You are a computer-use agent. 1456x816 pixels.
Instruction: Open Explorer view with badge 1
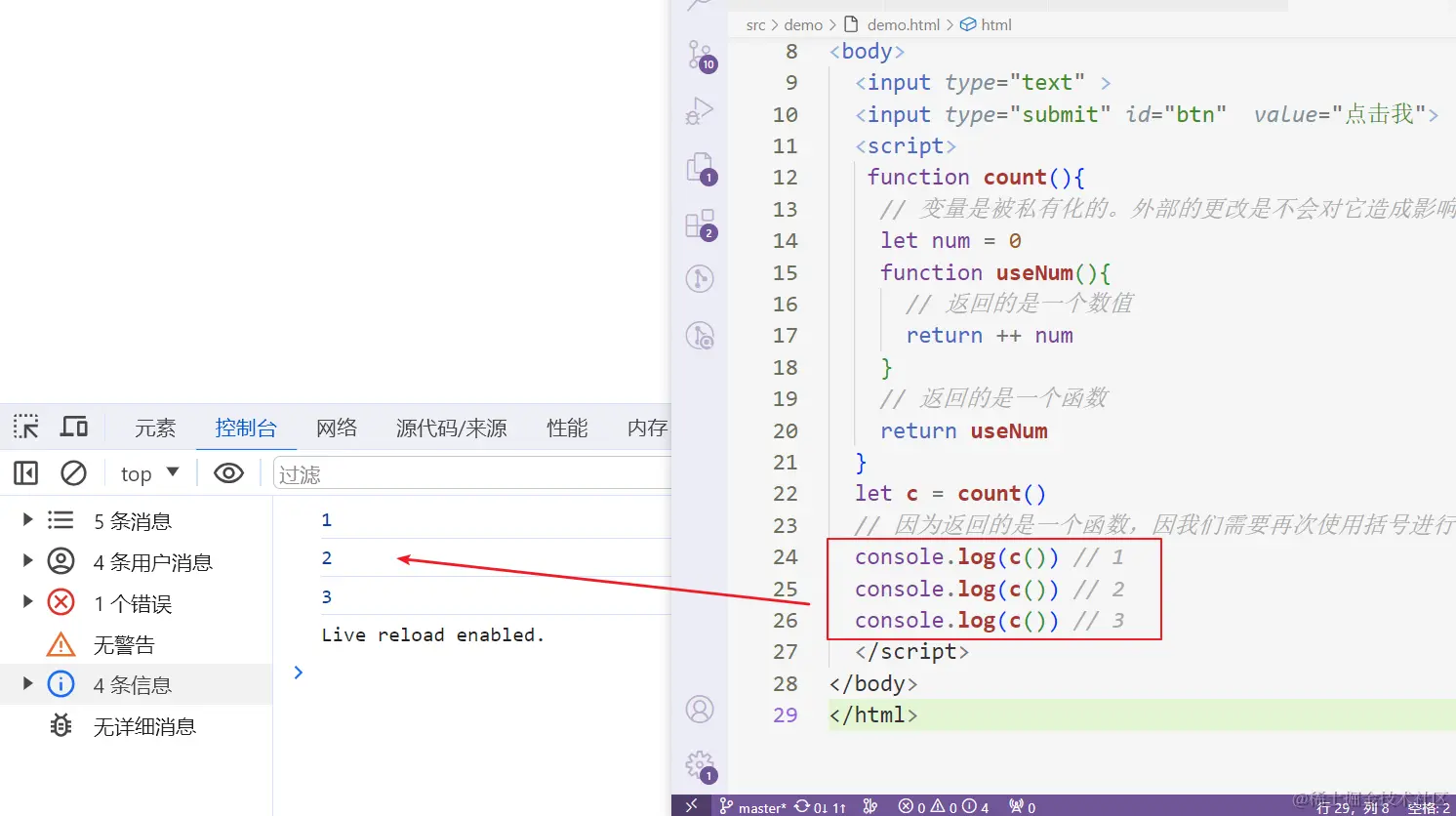point(700,168)
